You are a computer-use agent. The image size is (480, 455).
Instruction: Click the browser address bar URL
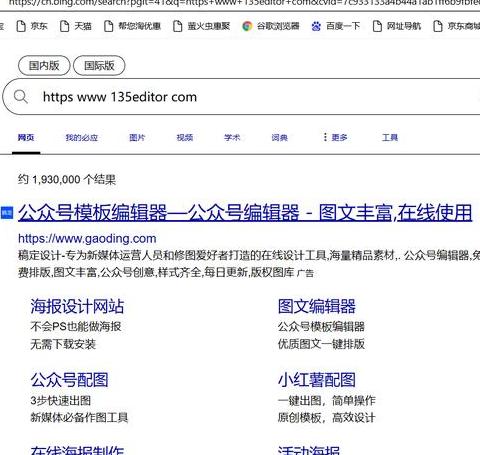click(x=243, y=3)
